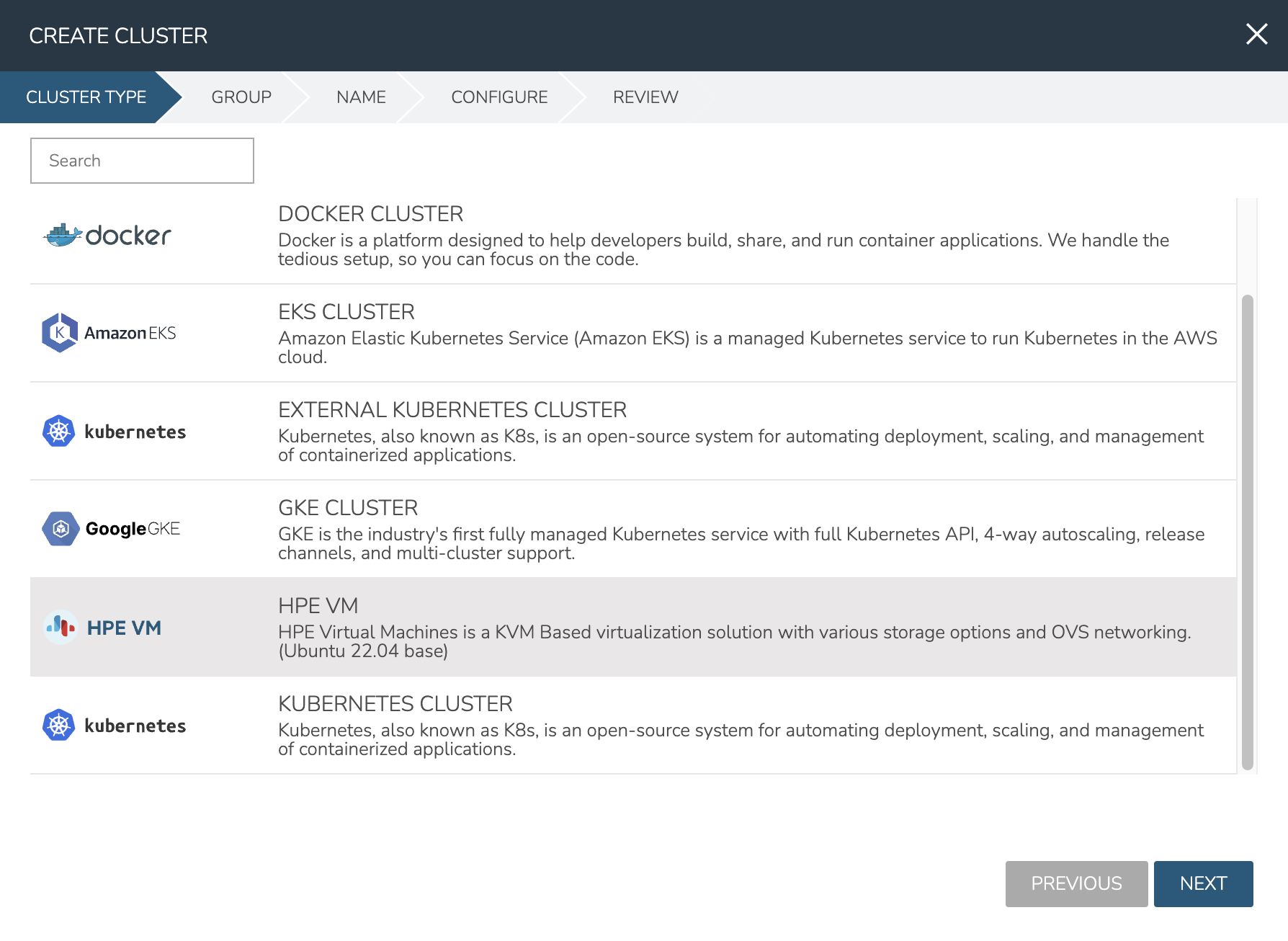Click the External Kubernetes cluster wheel icon
1288x941 pixels.
pos(59,431)
